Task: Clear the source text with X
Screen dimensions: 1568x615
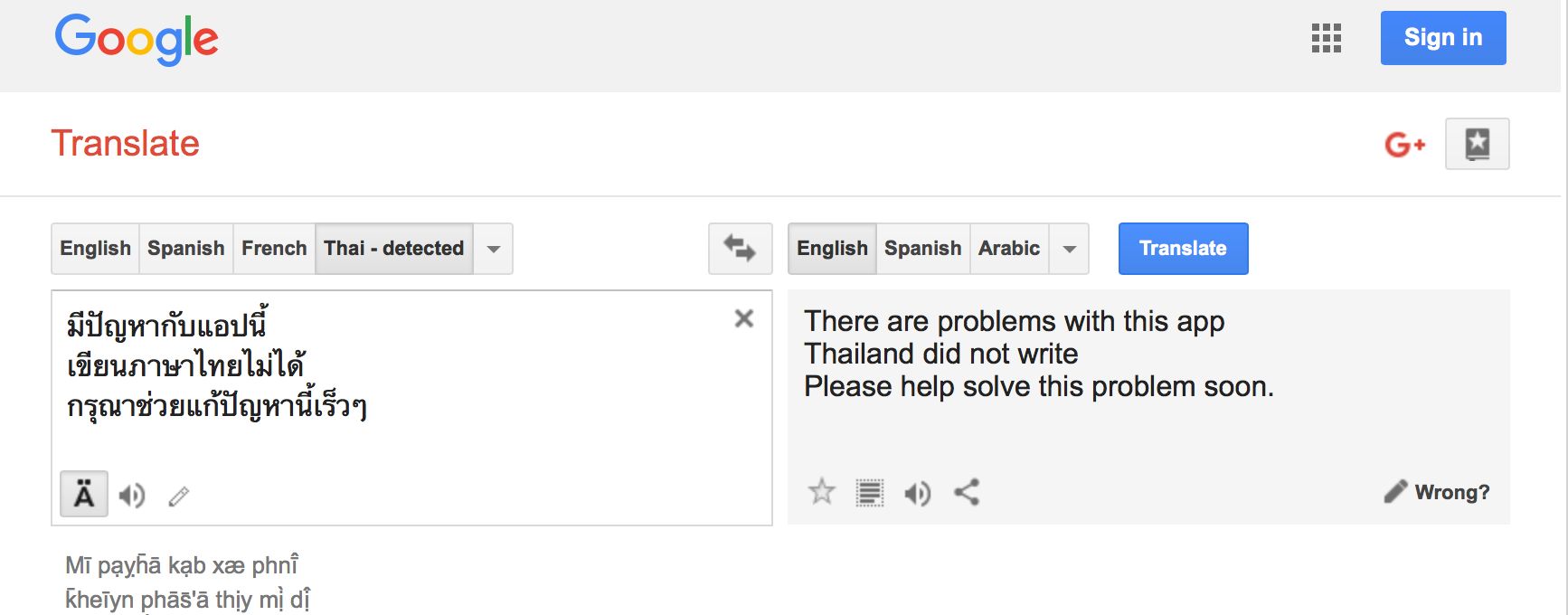Action: click(744, 318)
